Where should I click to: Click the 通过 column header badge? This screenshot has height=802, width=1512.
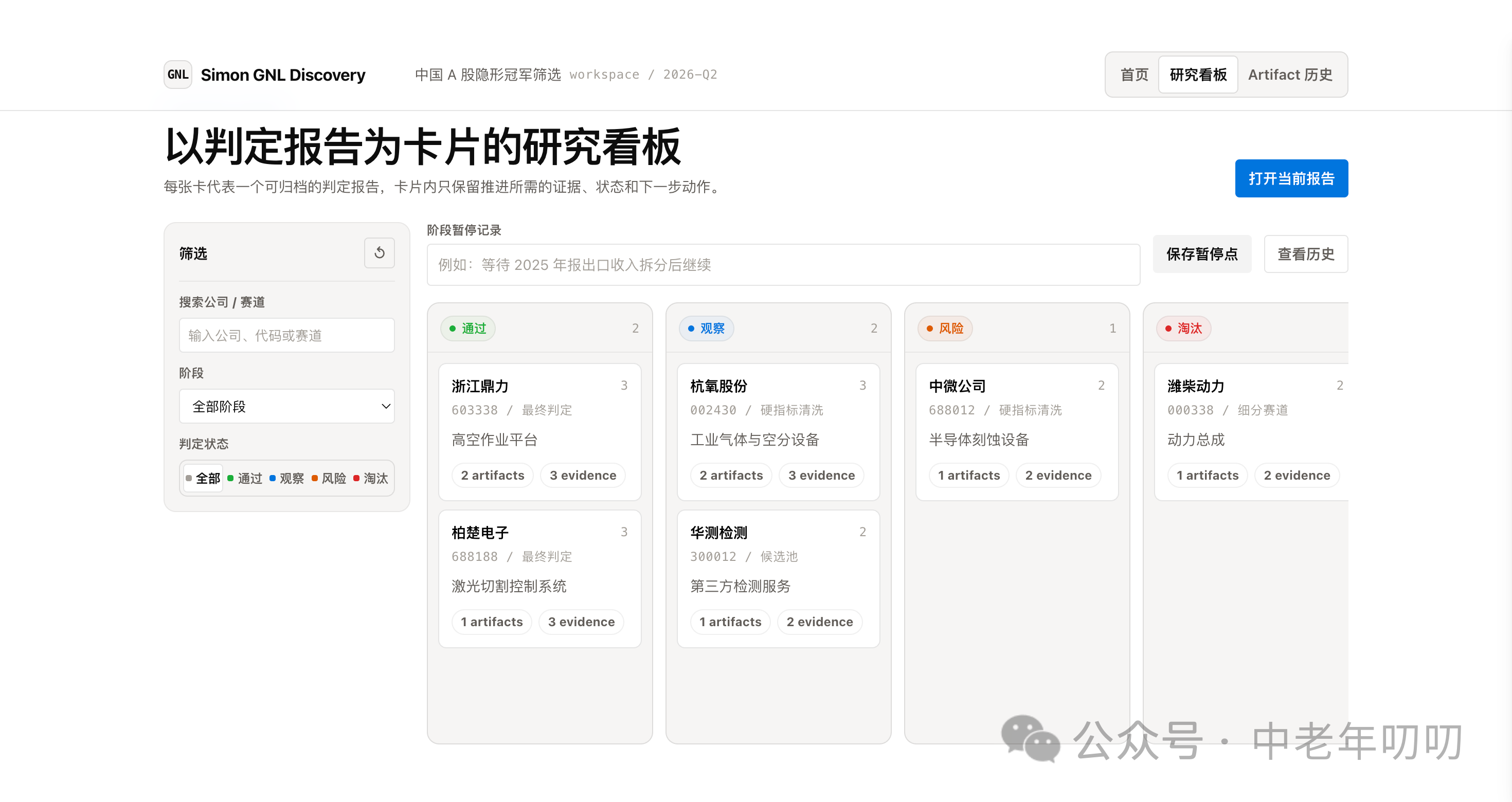pyautogui.click(x=468, y=328)
